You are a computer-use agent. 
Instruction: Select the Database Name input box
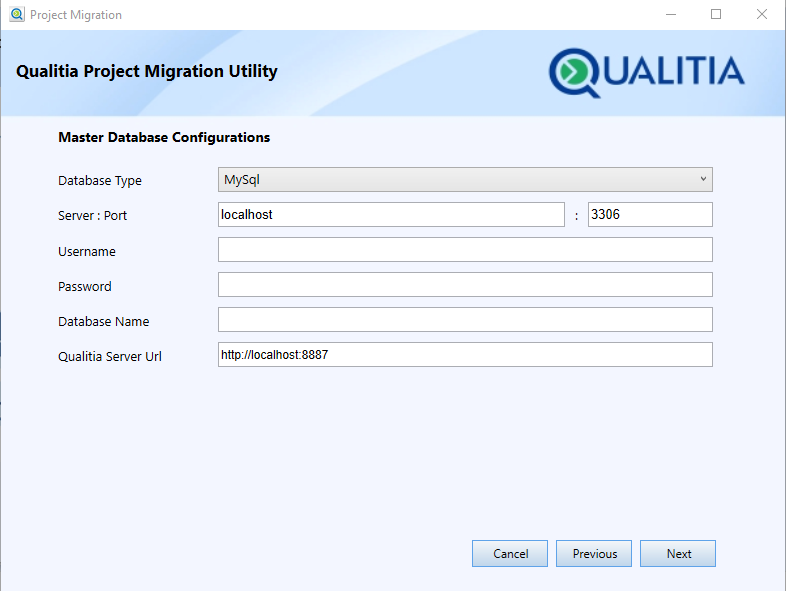[465, 320]
